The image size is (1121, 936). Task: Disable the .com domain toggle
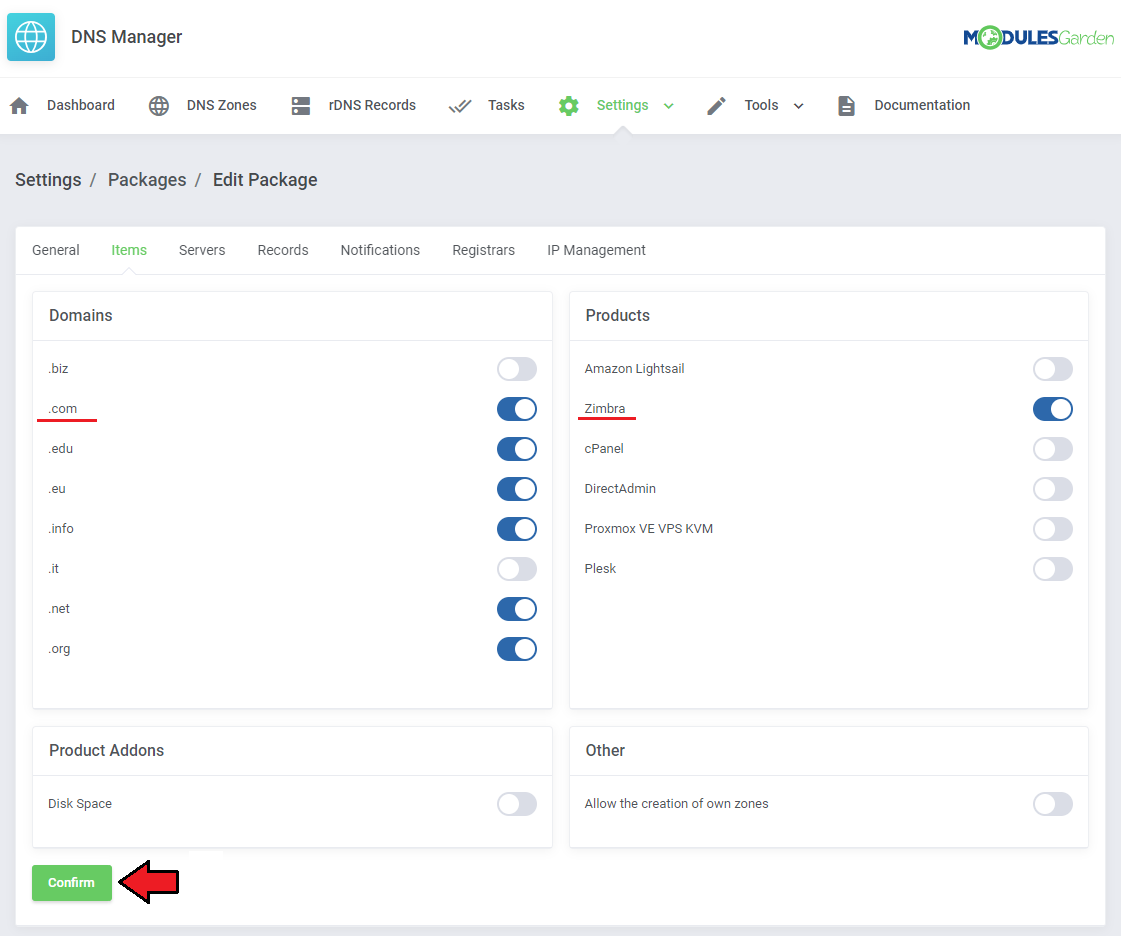[517, 409]
